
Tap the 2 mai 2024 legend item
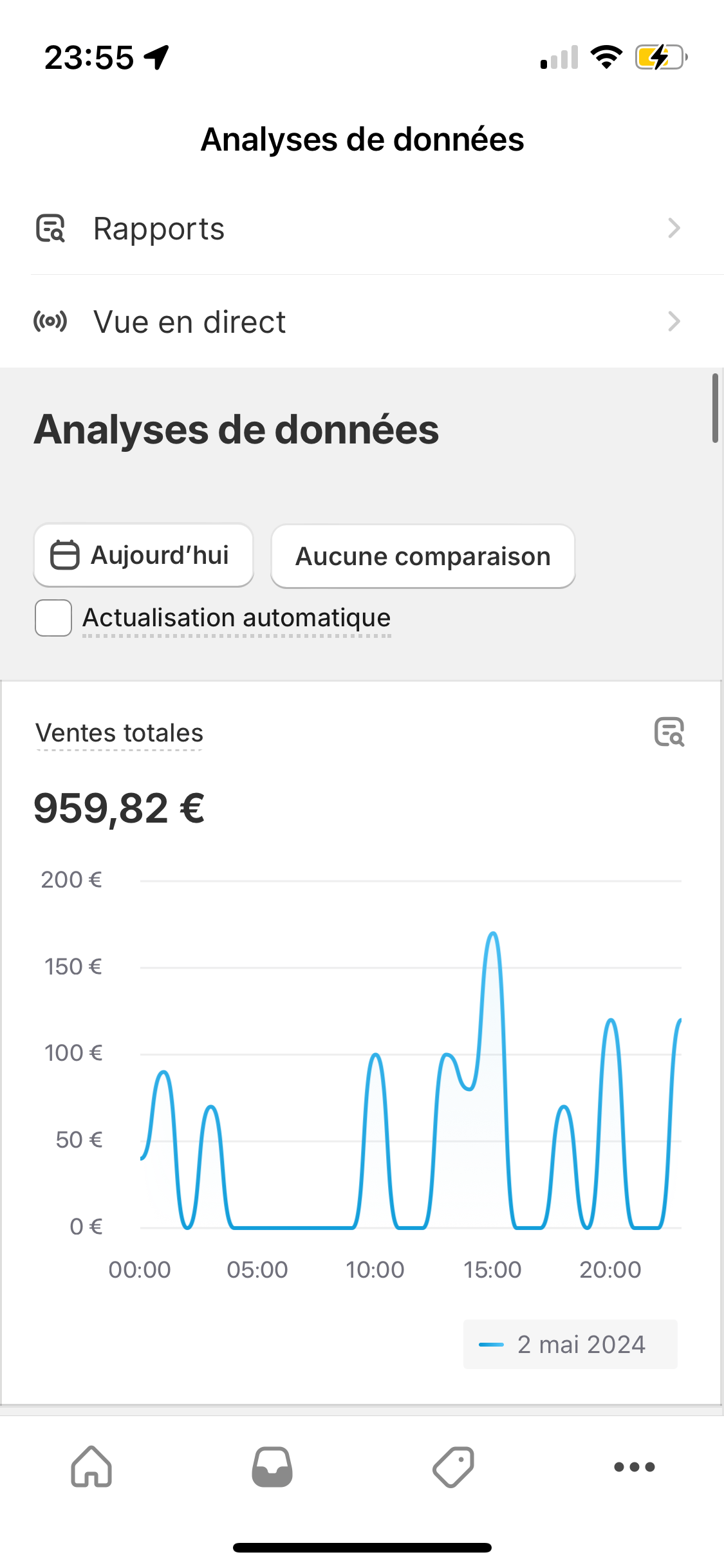tap(570, 1344)
